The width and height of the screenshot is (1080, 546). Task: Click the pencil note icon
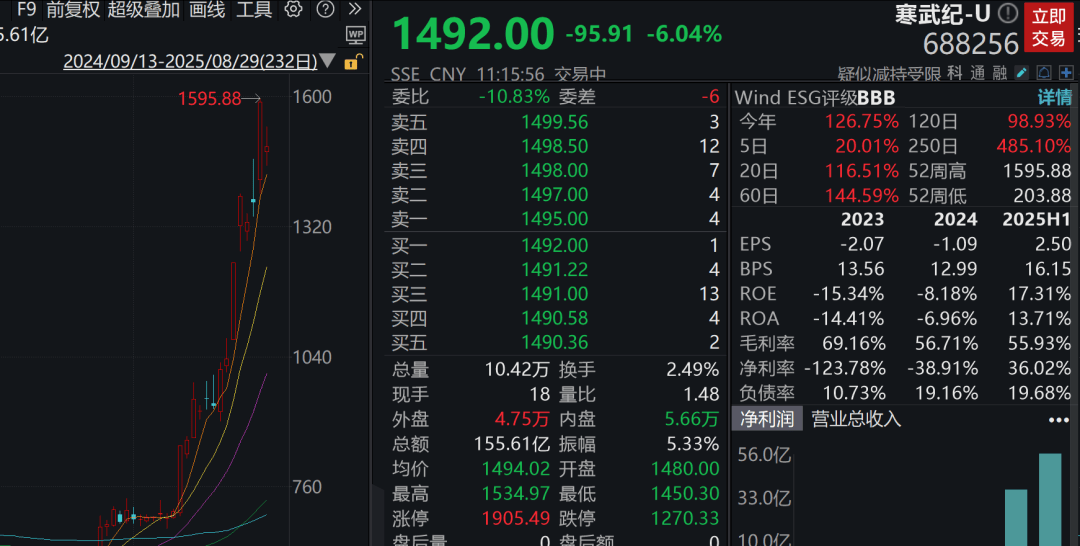[x=1021, y=73]
